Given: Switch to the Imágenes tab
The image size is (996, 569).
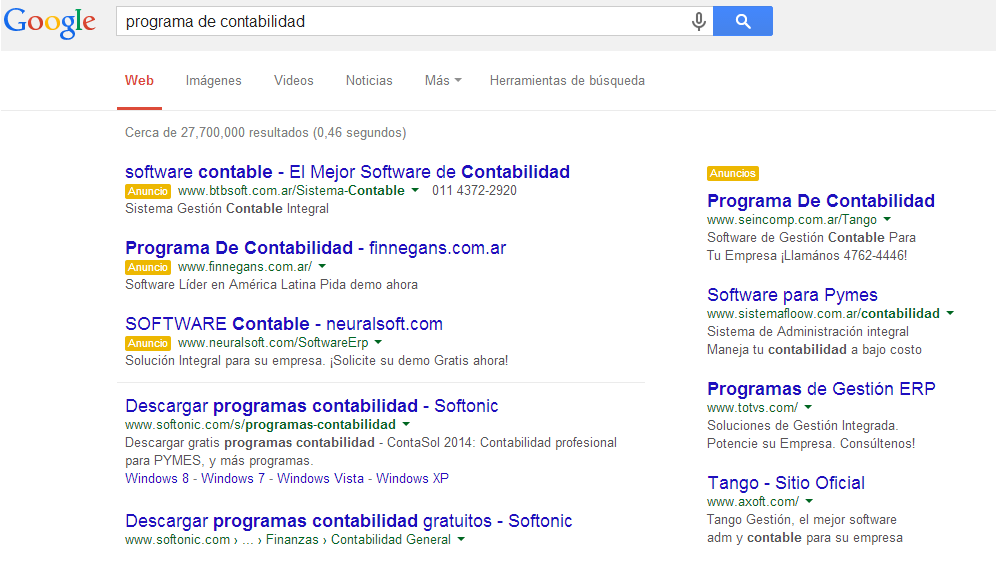Looking at the screenshot, I should [213, 81].
